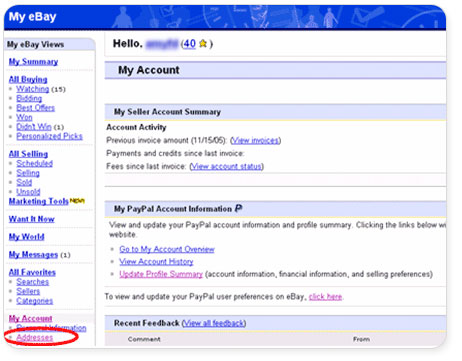Open View Account History
Screen dimensions: 462x361
point(156,262)
